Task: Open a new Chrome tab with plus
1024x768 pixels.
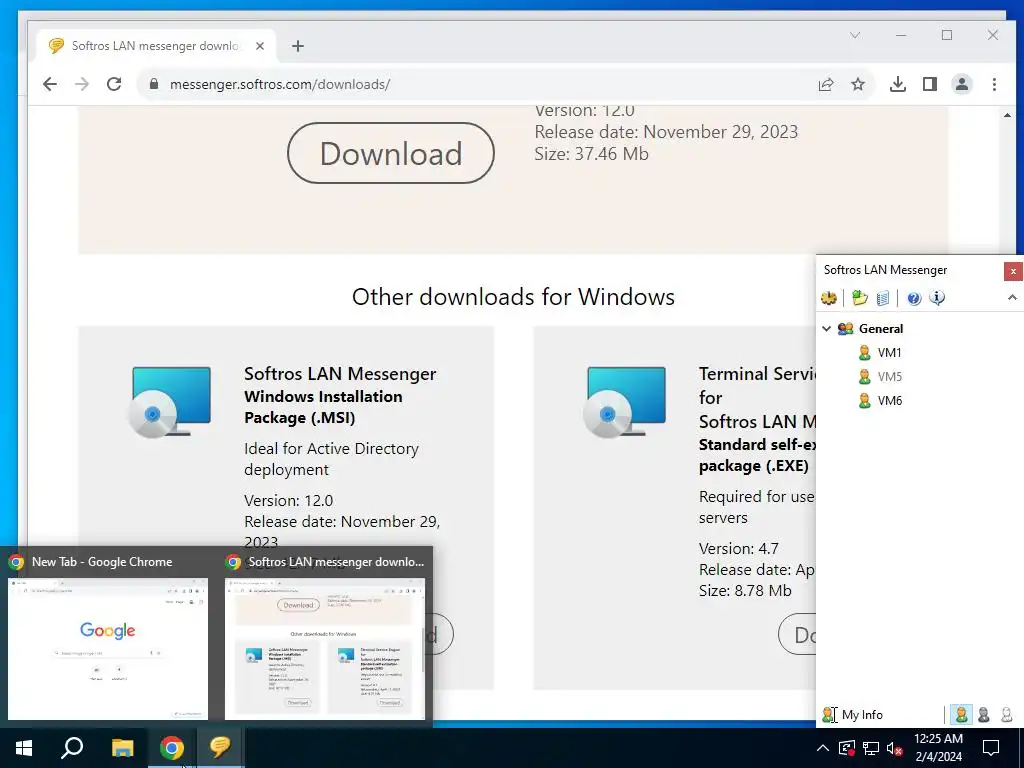Action: pos(298,46)
